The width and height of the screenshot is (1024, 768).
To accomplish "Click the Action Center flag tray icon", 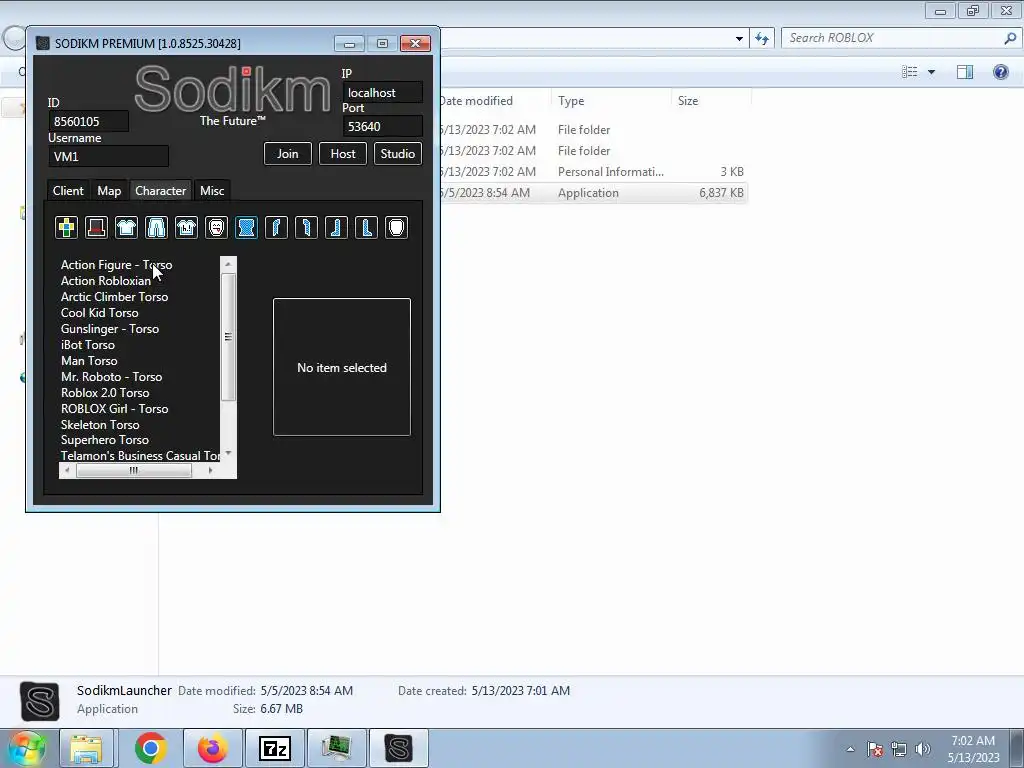I will tap(875, 749).
